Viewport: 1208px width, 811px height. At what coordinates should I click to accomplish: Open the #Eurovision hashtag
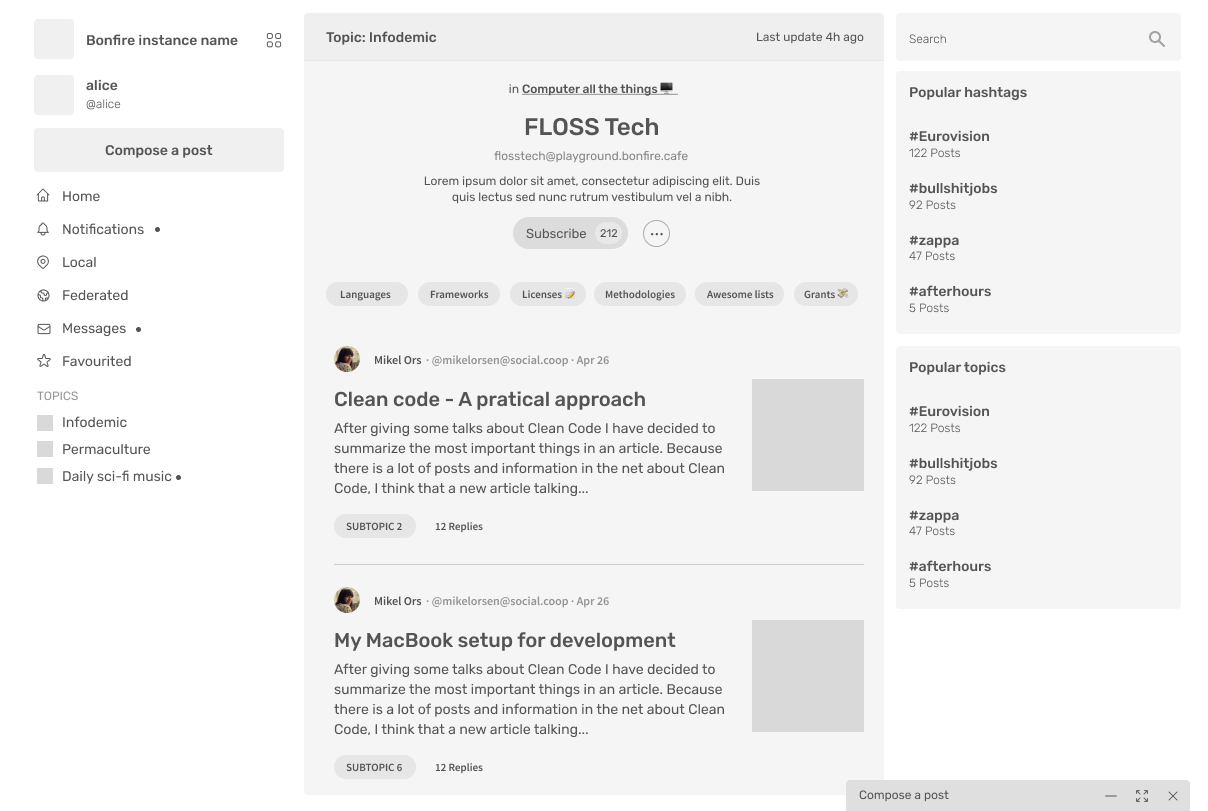949,136
